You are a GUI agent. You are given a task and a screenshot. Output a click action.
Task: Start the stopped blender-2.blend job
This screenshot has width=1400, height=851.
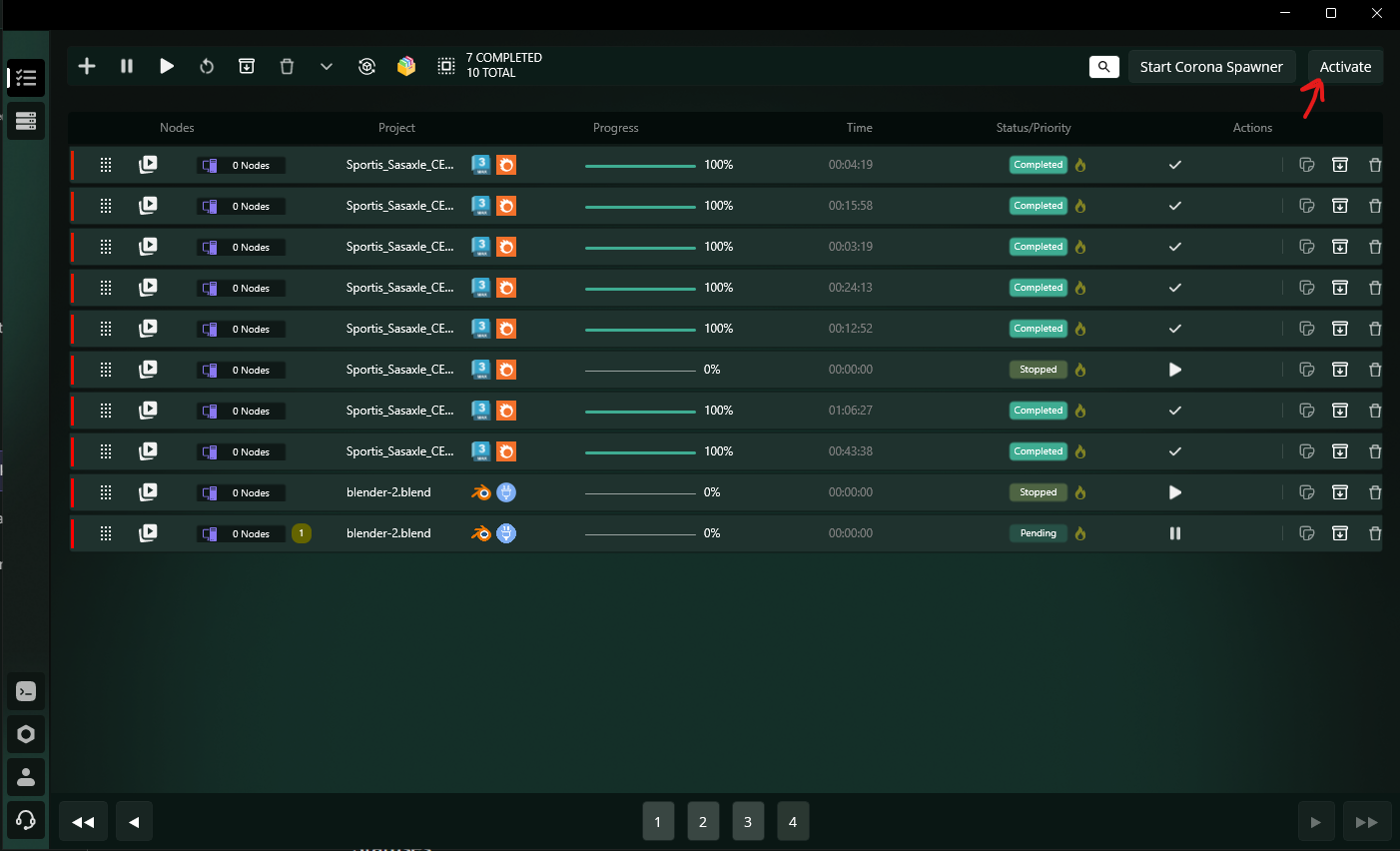1175,492
